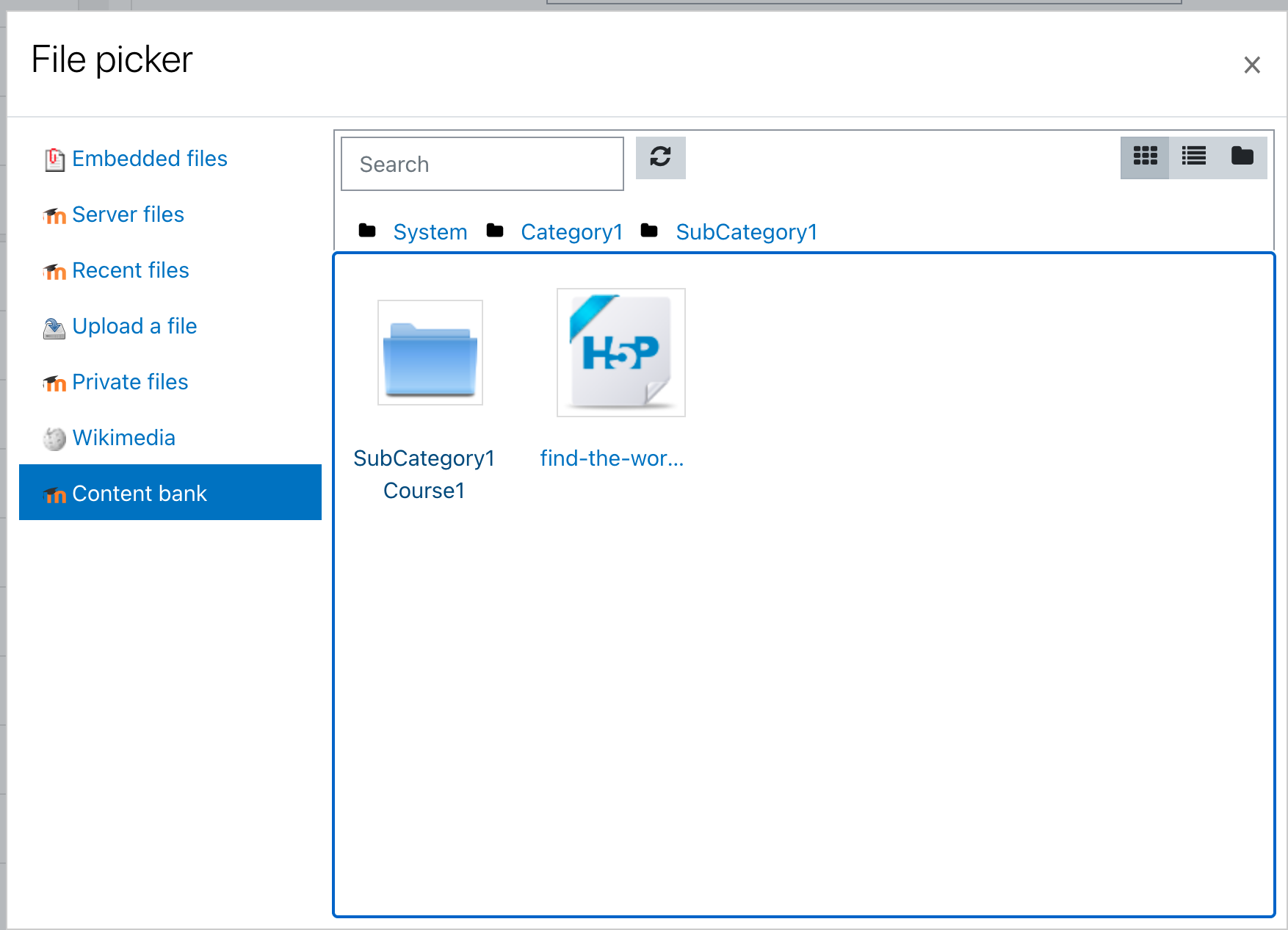Select the Content bank repository
Screen dimensions: 1288x930
pyautogui.click(x=170, y=492)
